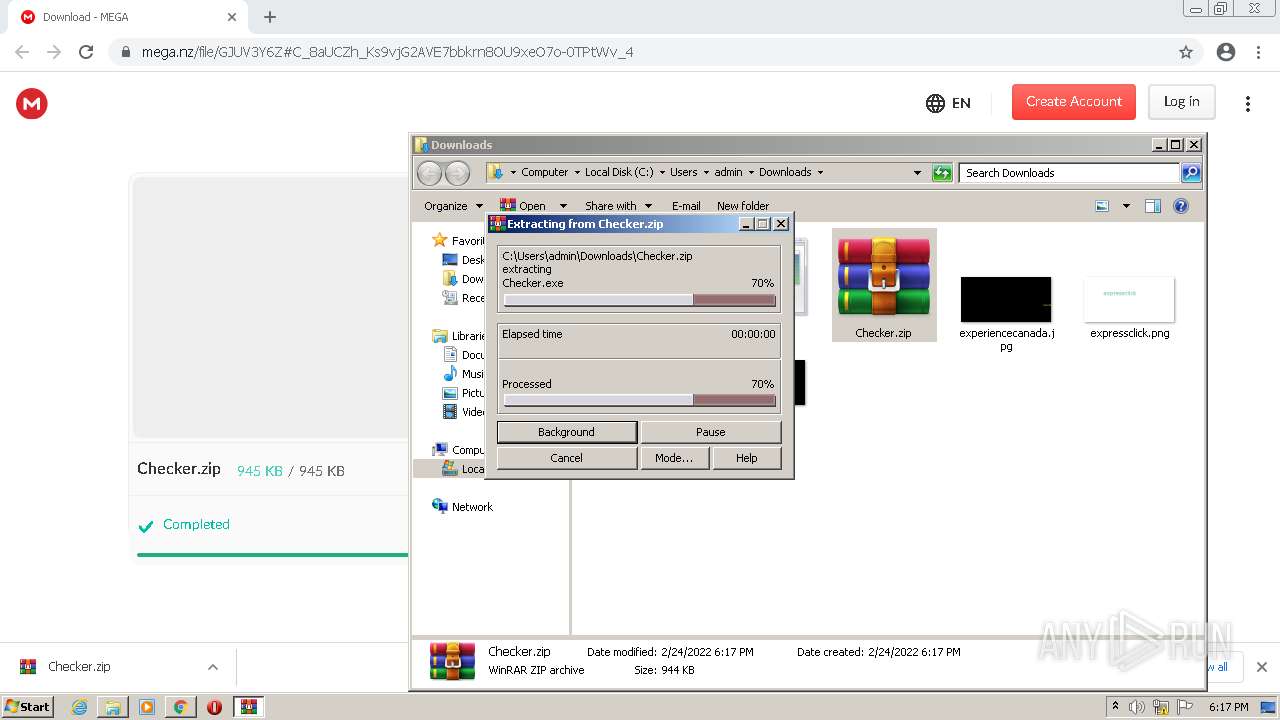Open the MEGA three-dot menu
This screenshot has height=720, width=1280.
(x=1247, y=103)
